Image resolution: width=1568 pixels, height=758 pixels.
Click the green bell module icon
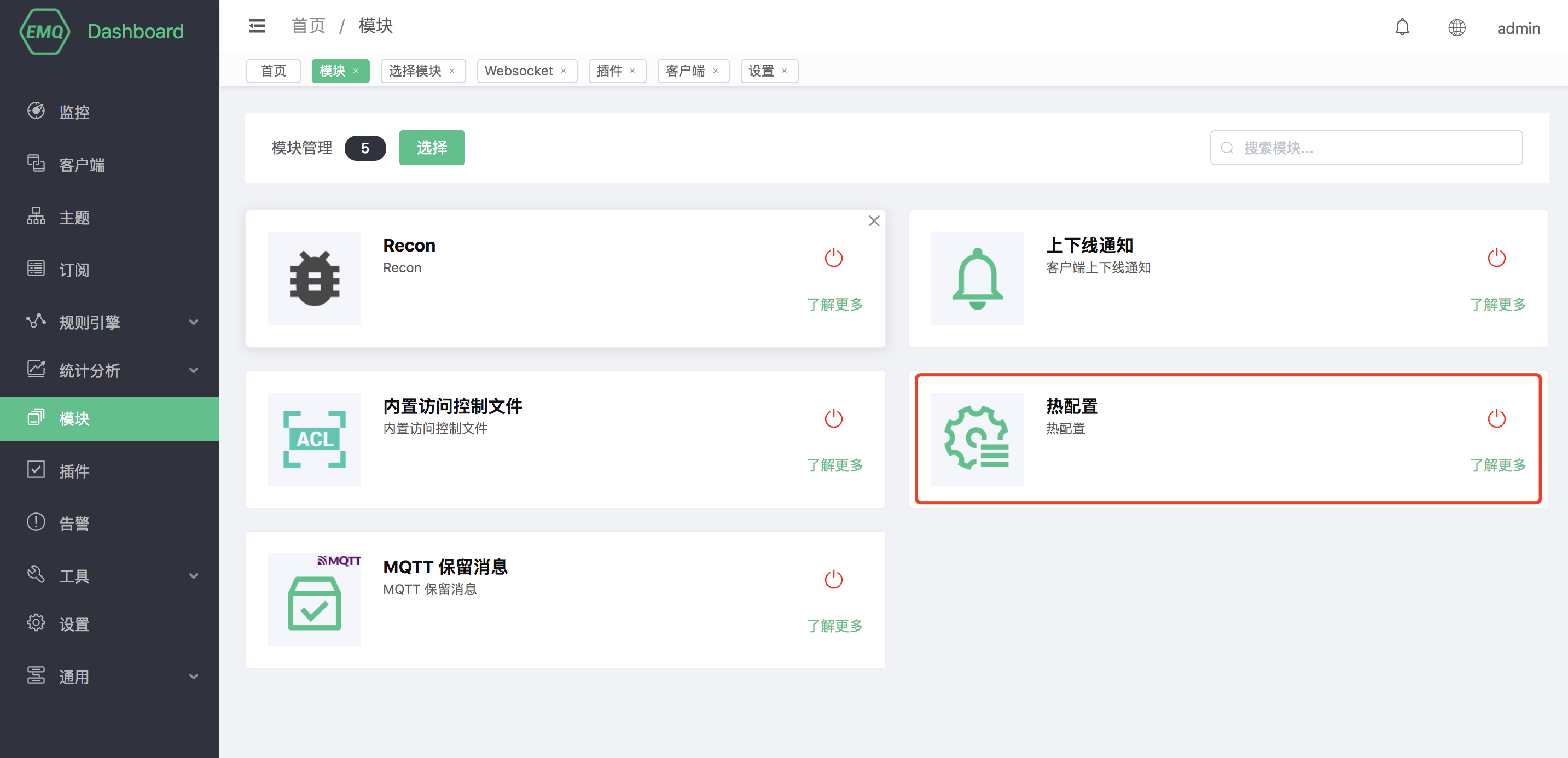click(x=977, y=278)
